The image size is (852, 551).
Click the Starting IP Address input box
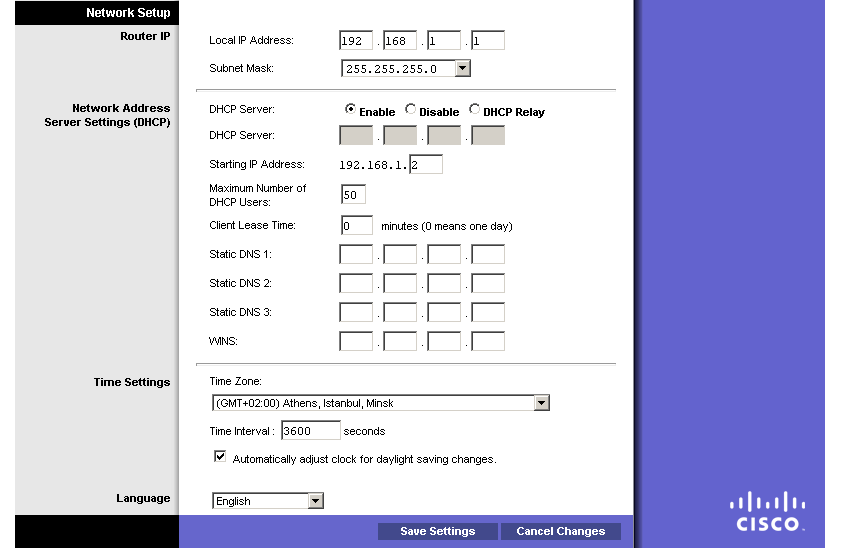pyautogui.click(x=425, y=164)
